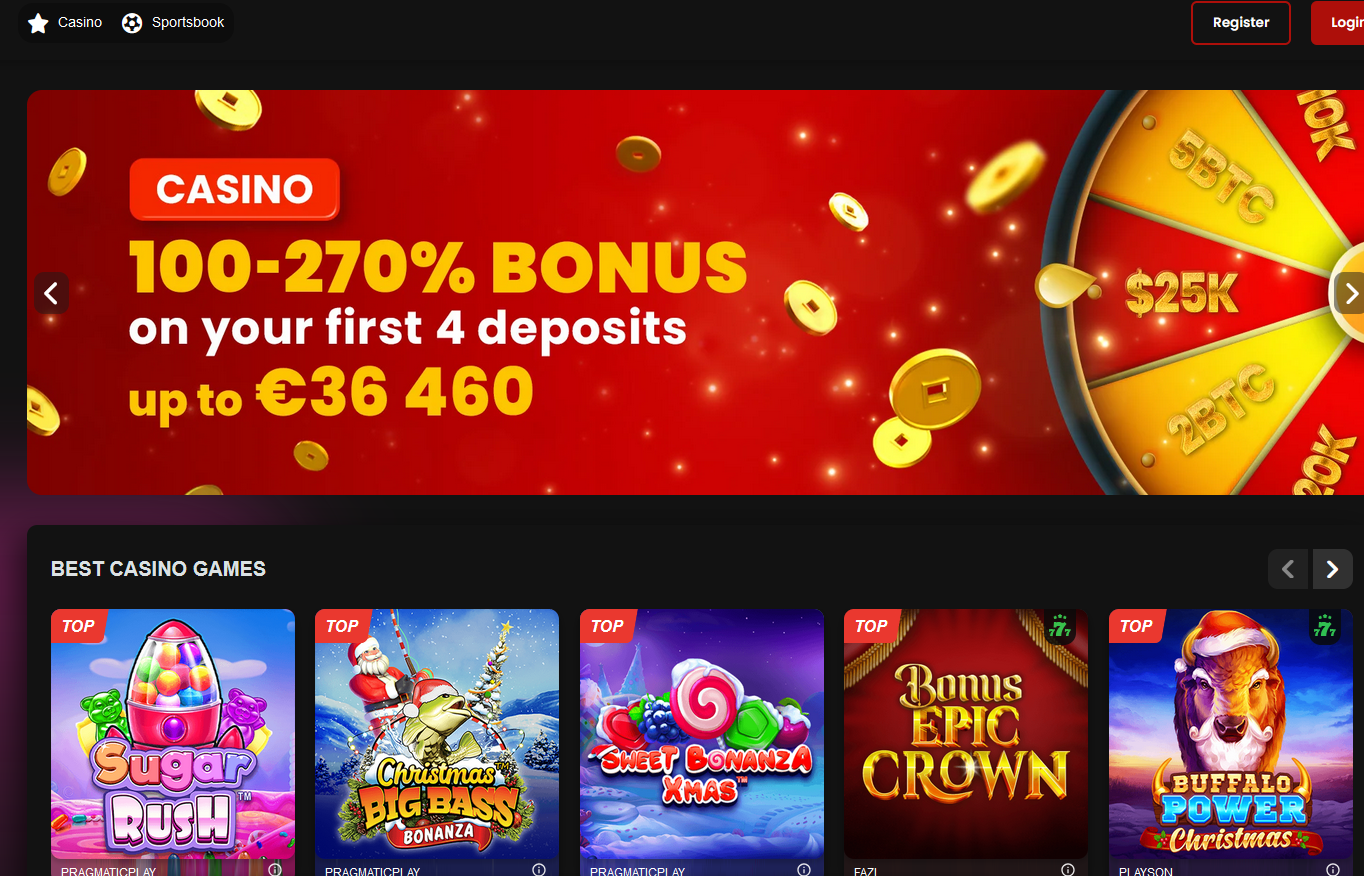Viewport: 1364px width, 876px height.
Task: Open the Sugar Rush game thumbnail
Action: [173, 734]
